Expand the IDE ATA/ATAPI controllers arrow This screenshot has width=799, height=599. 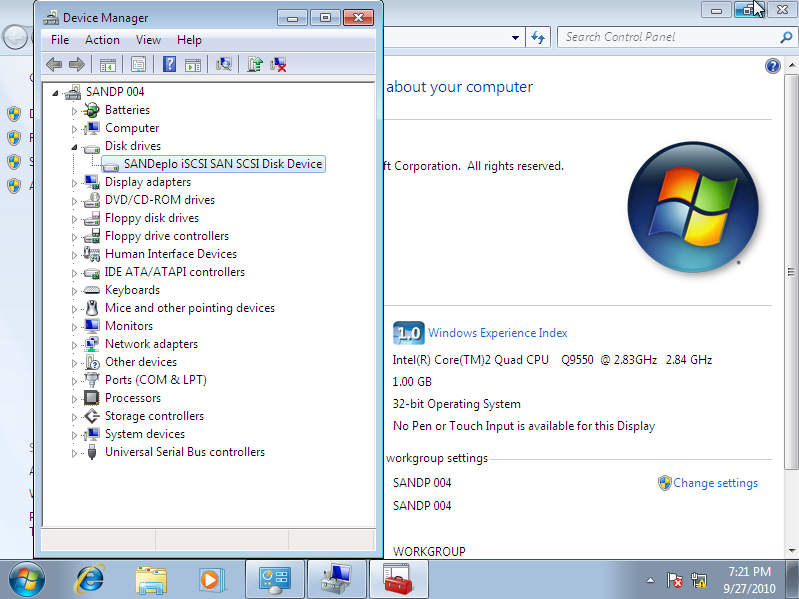click(74, 273)
